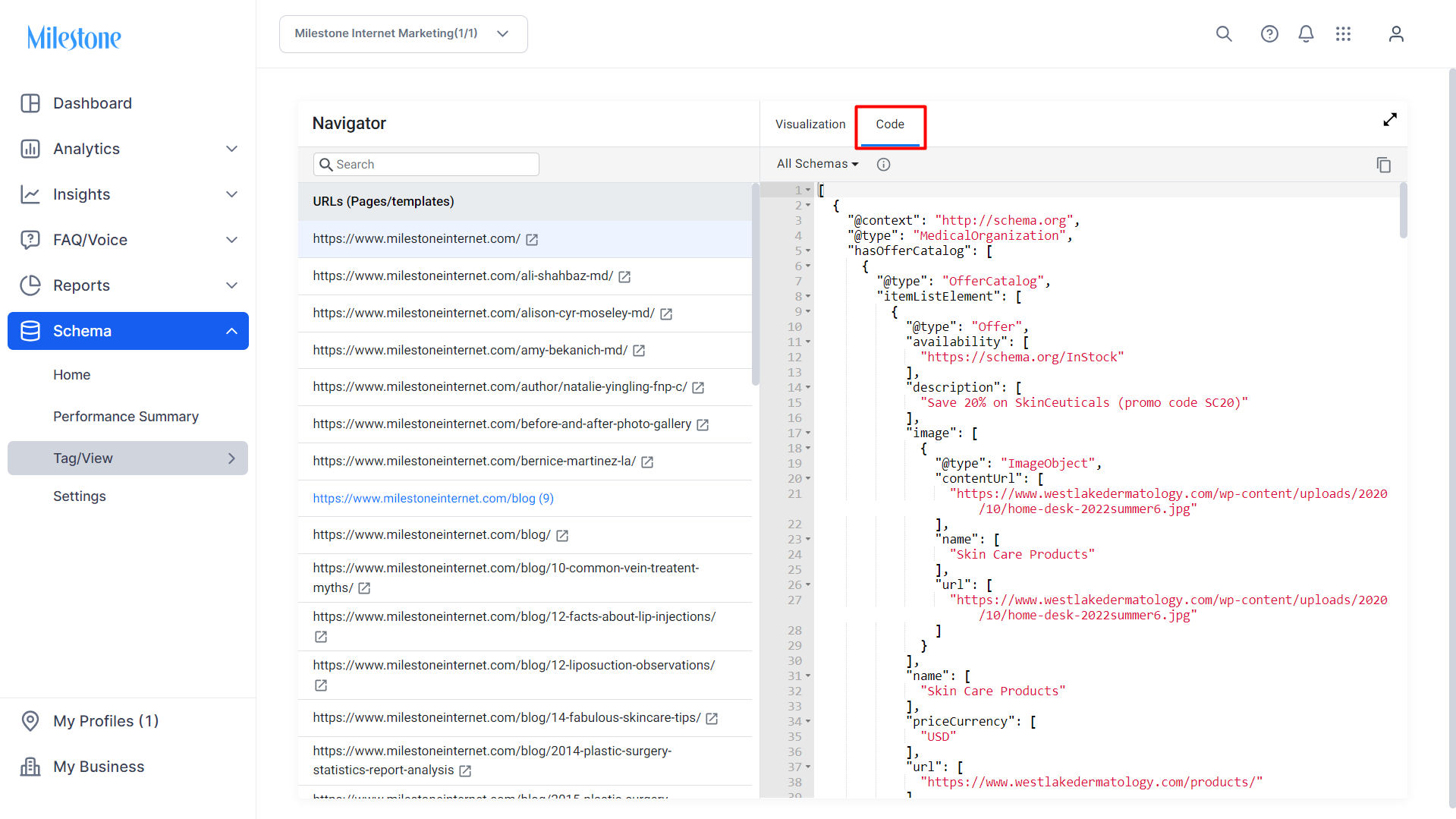The width and height of the screenshot is (1456, 819).
Task: Click My Profiles location pin icon
Action: [x=30, y=721]
